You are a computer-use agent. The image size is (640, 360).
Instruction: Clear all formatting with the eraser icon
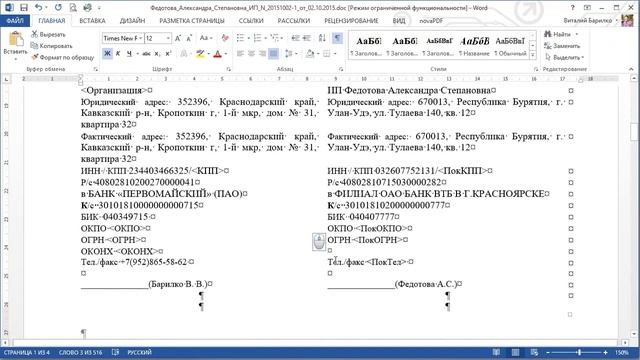225,38
